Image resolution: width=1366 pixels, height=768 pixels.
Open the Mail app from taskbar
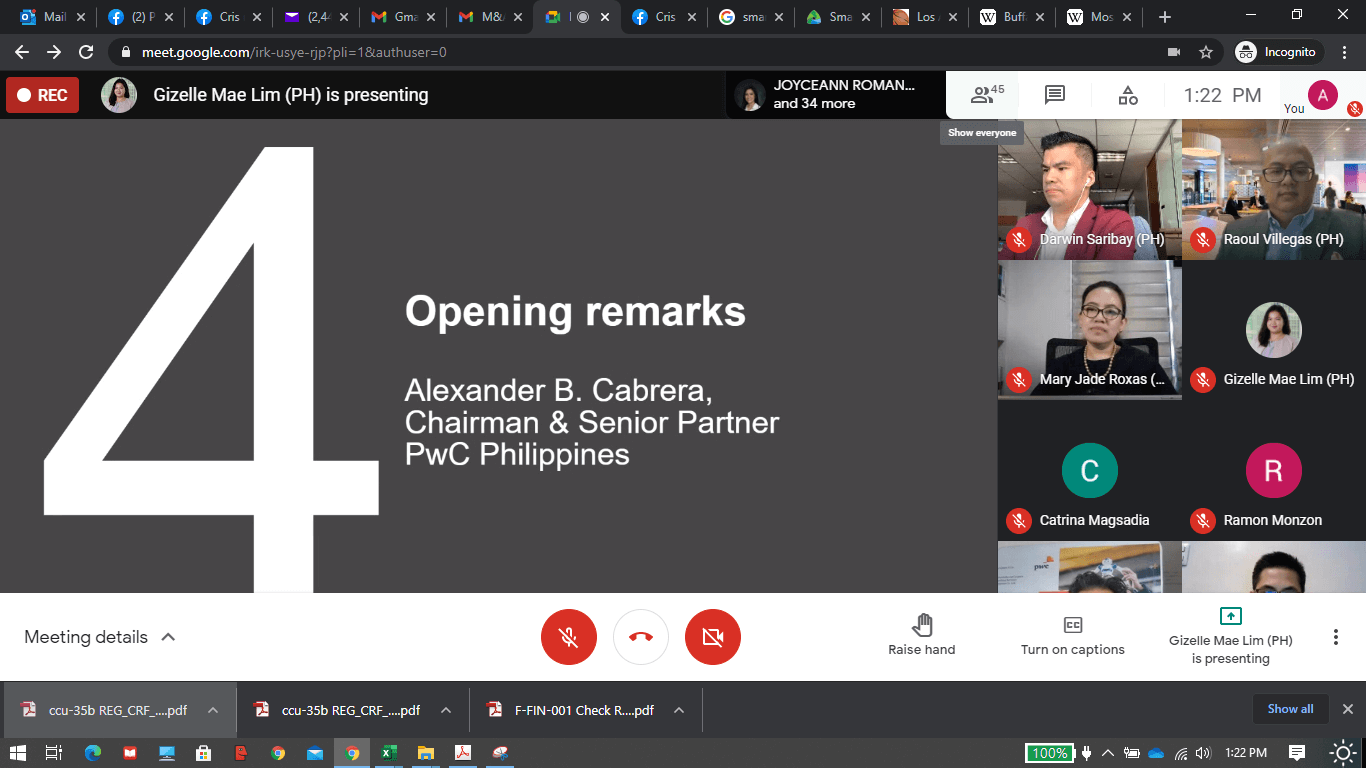coord(315,753)
